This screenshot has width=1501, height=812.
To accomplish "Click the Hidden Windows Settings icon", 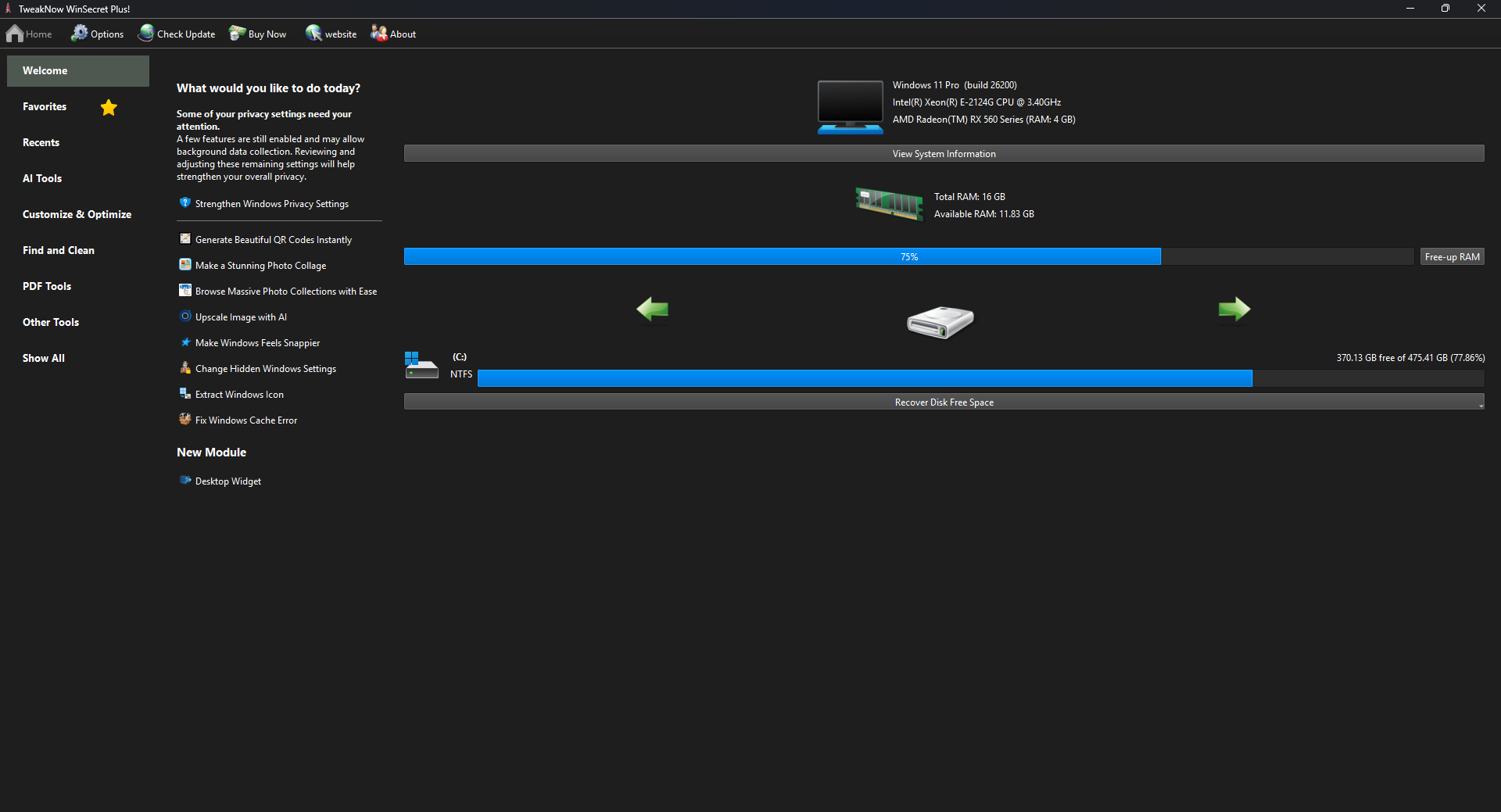I will (x=185, y=368).
